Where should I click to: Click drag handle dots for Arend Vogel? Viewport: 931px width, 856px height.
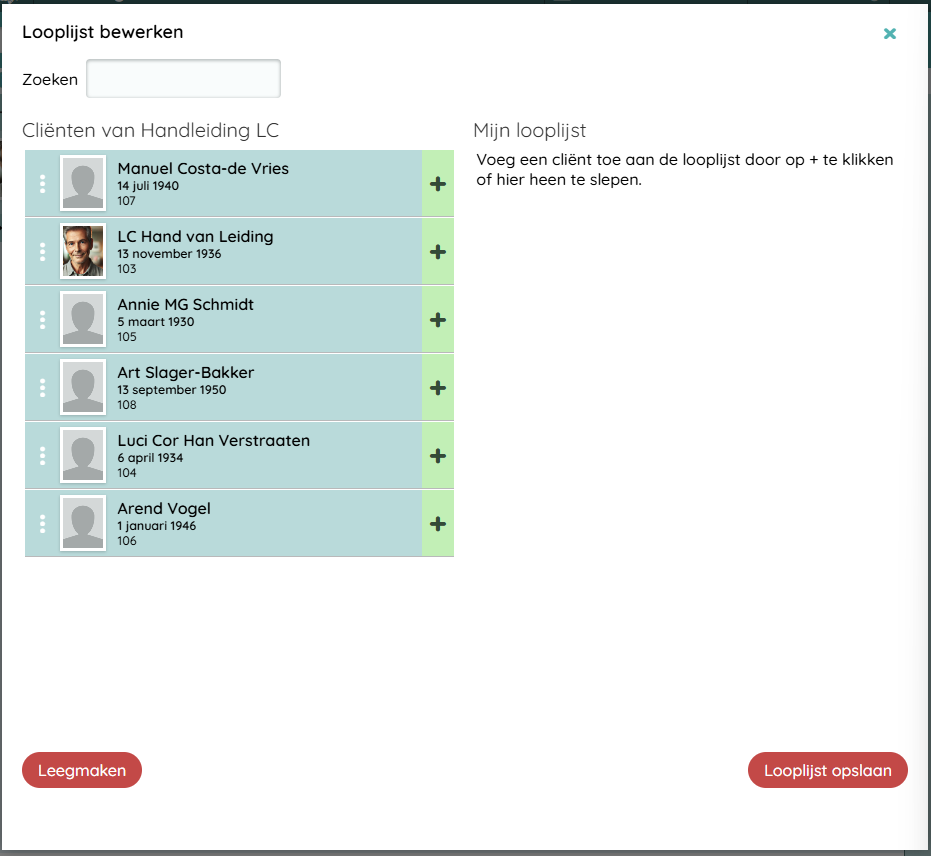tap(42, 524)
